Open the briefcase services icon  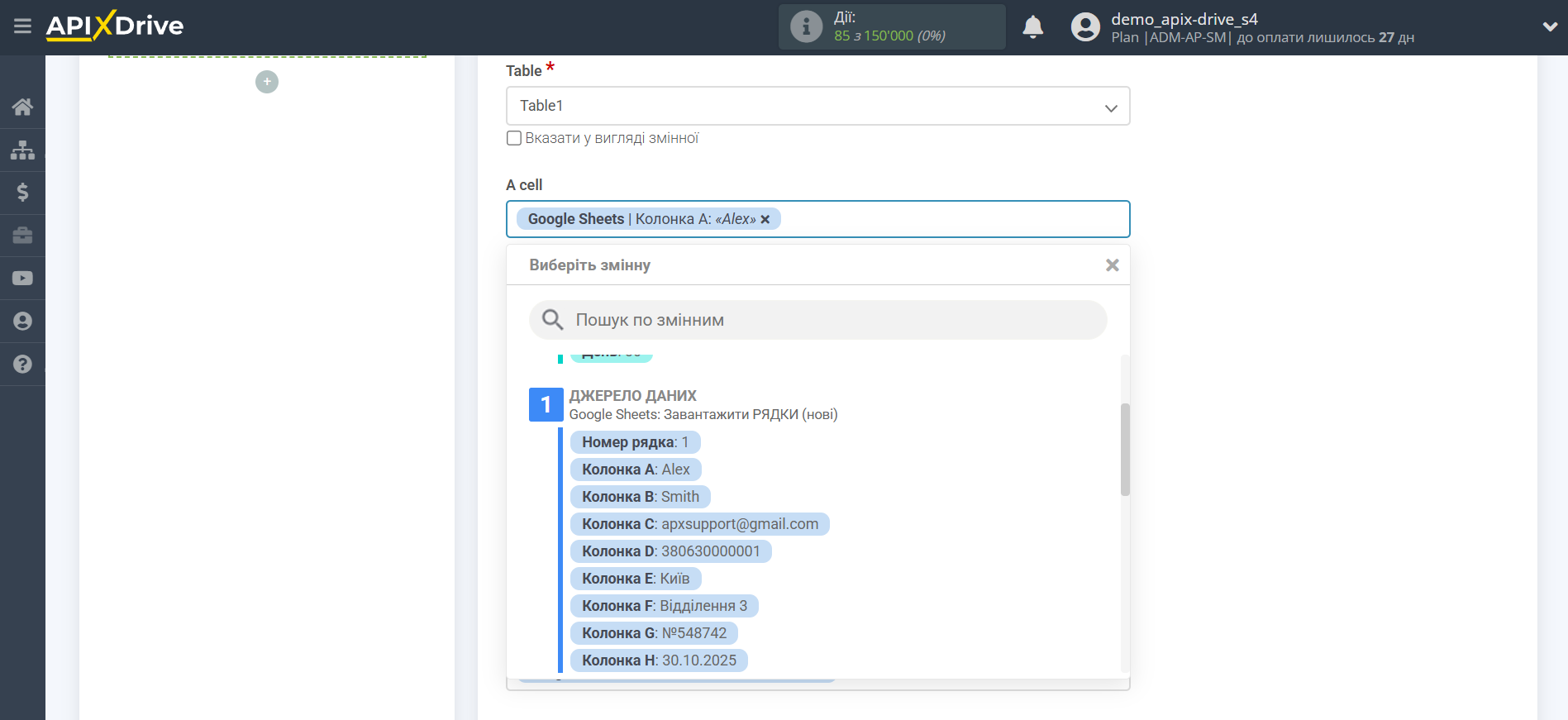[22, 236]
